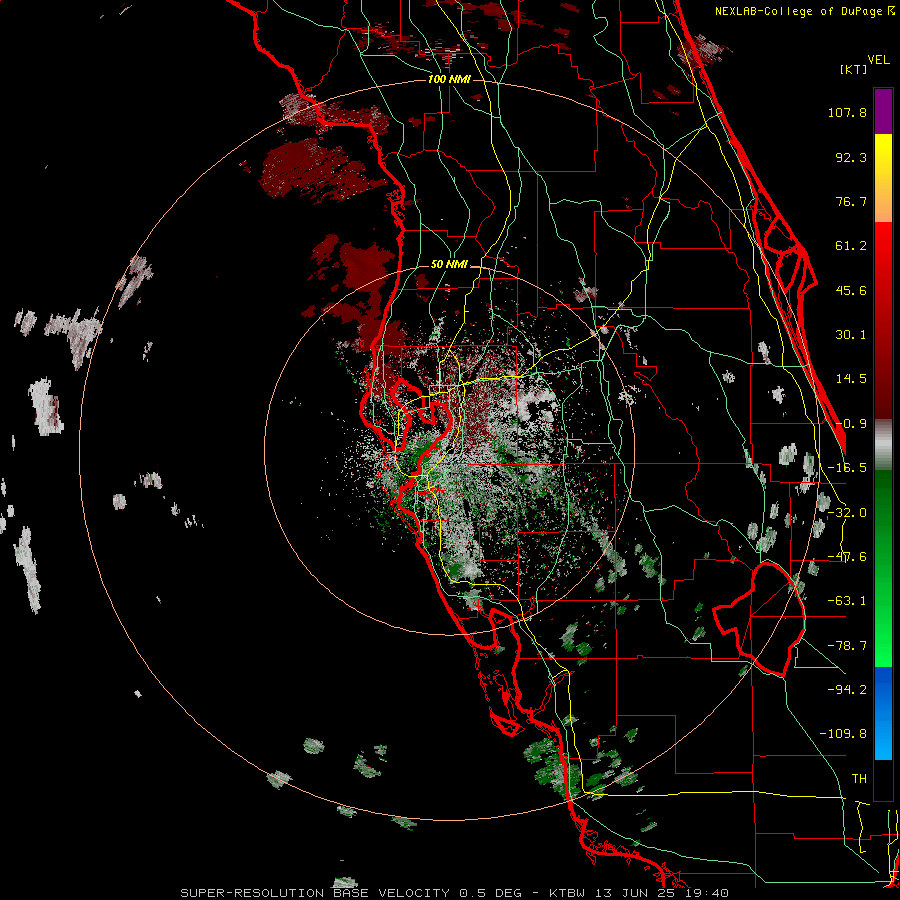
Task: Click the -32.0 velocity scale value
Action: click(847, 513)
